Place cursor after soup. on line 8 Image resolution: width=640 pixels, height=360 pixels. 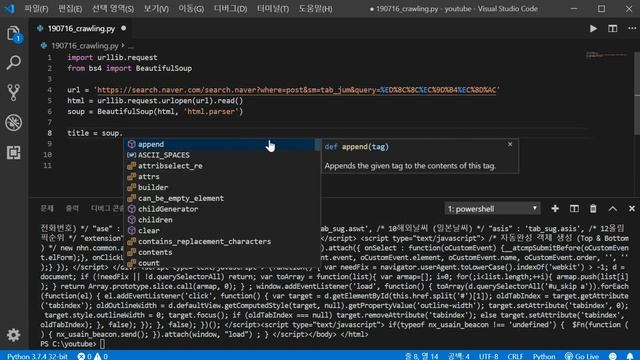[122, 133]
